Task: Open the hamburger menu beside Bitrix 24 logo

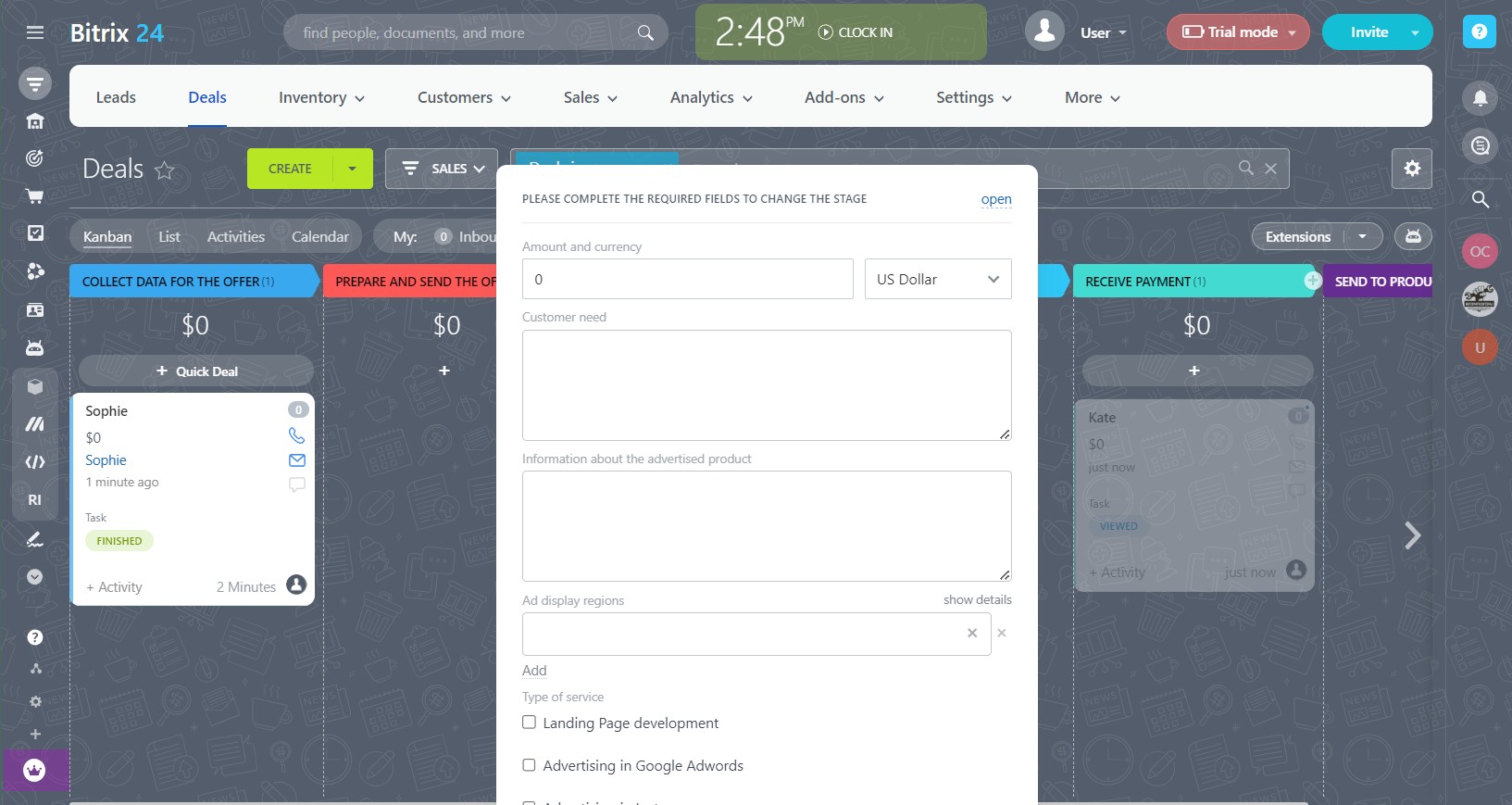Action: point(35,32)
